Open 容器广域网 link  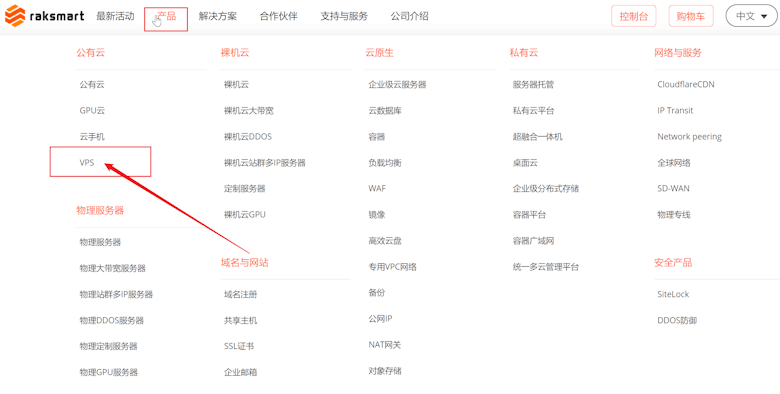tap(533, 241)
